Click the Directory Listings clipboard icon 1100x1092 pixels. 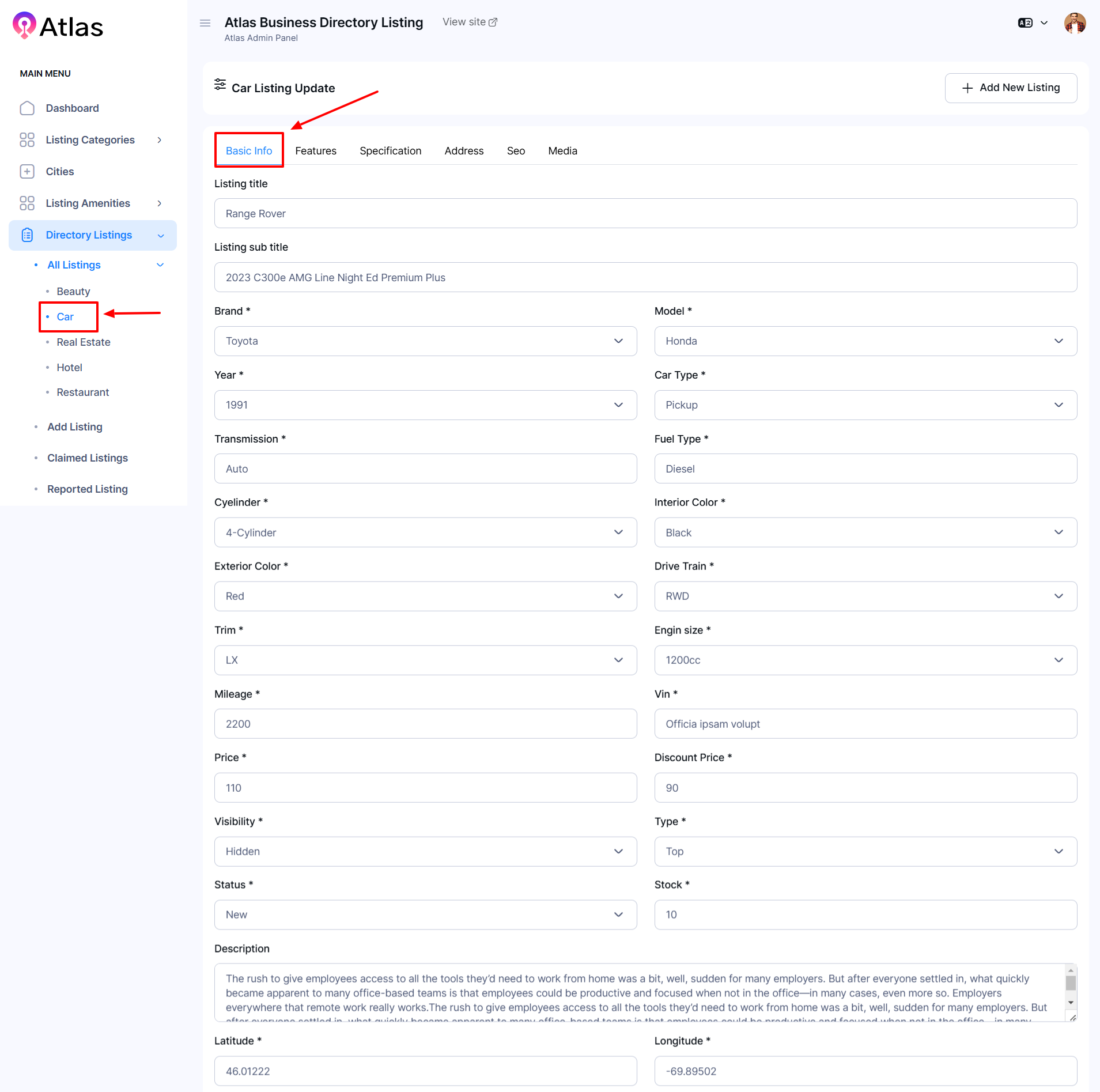click(x=27, y=235)
